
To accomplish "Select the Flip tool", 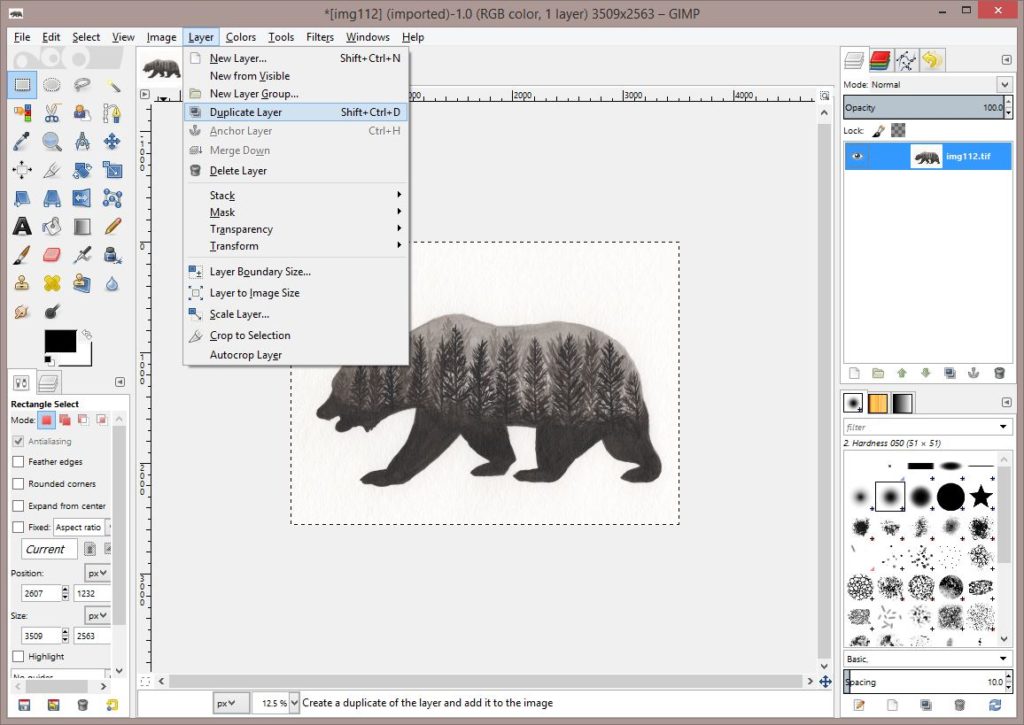I will tap(82, 198).
